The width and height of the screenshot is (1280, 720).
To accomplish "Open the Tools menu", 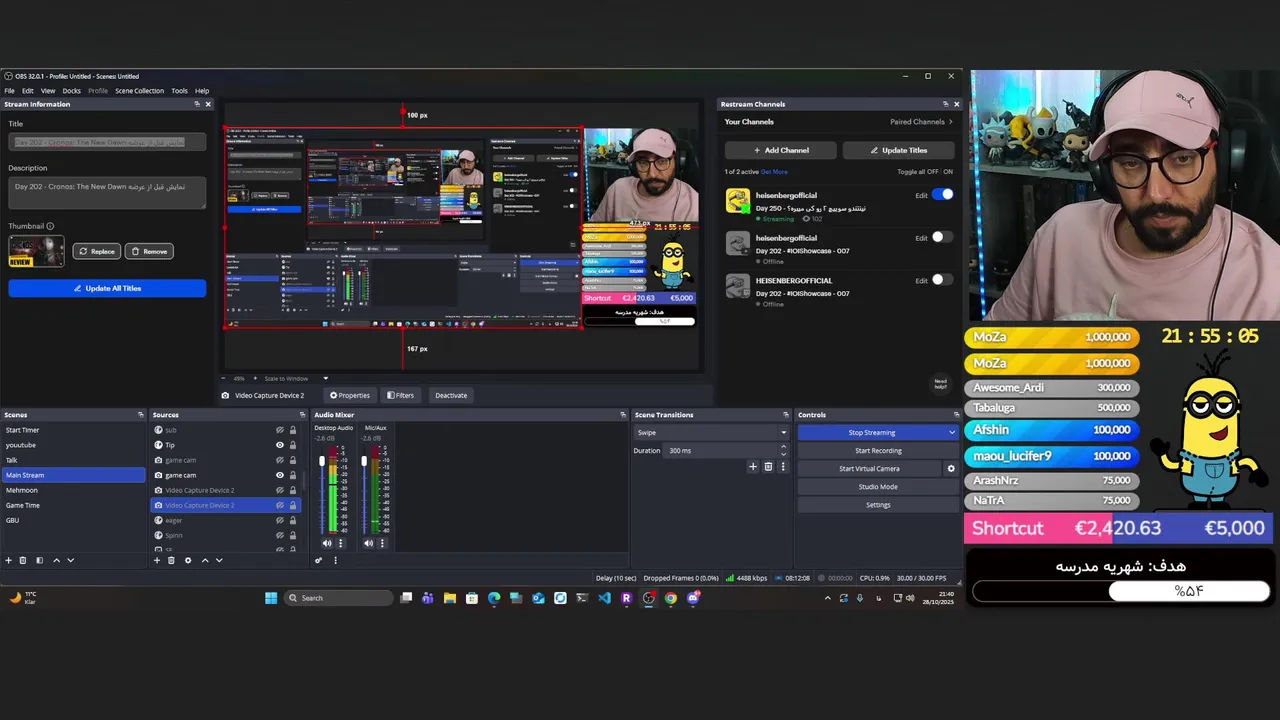I will click(x=179, y=91).
